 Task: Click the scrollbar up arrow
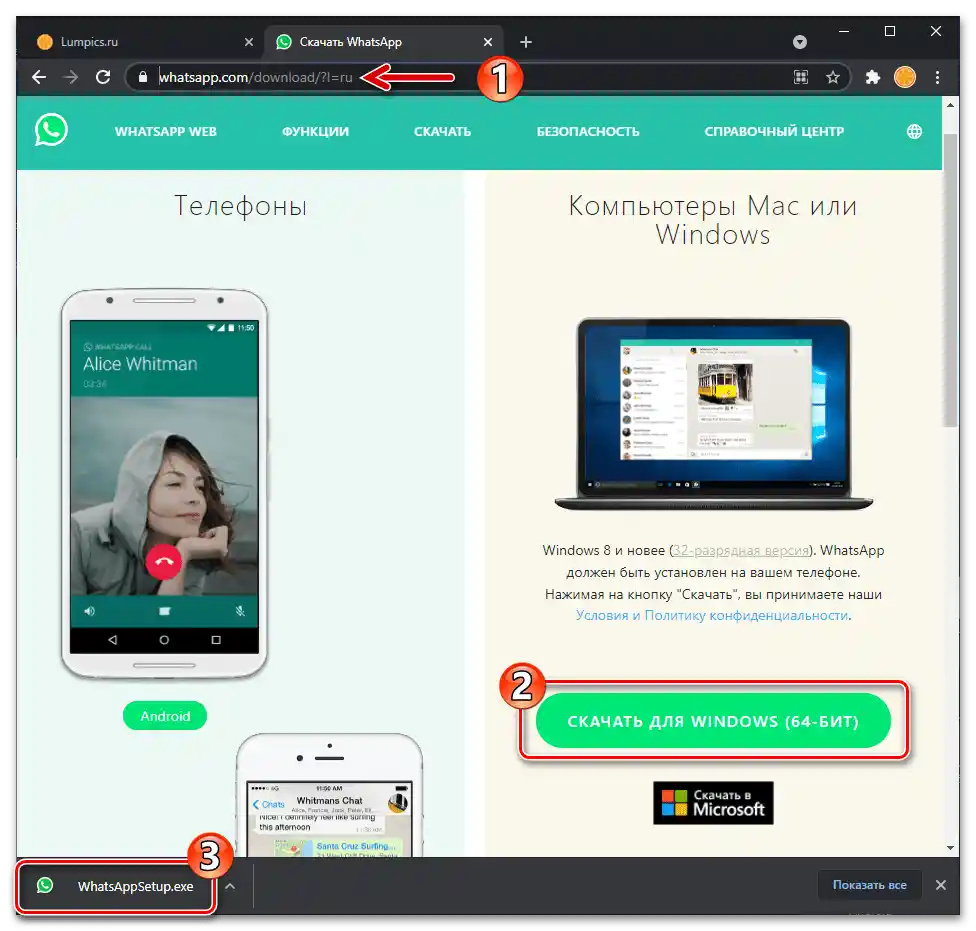click(x=950, y=105)
